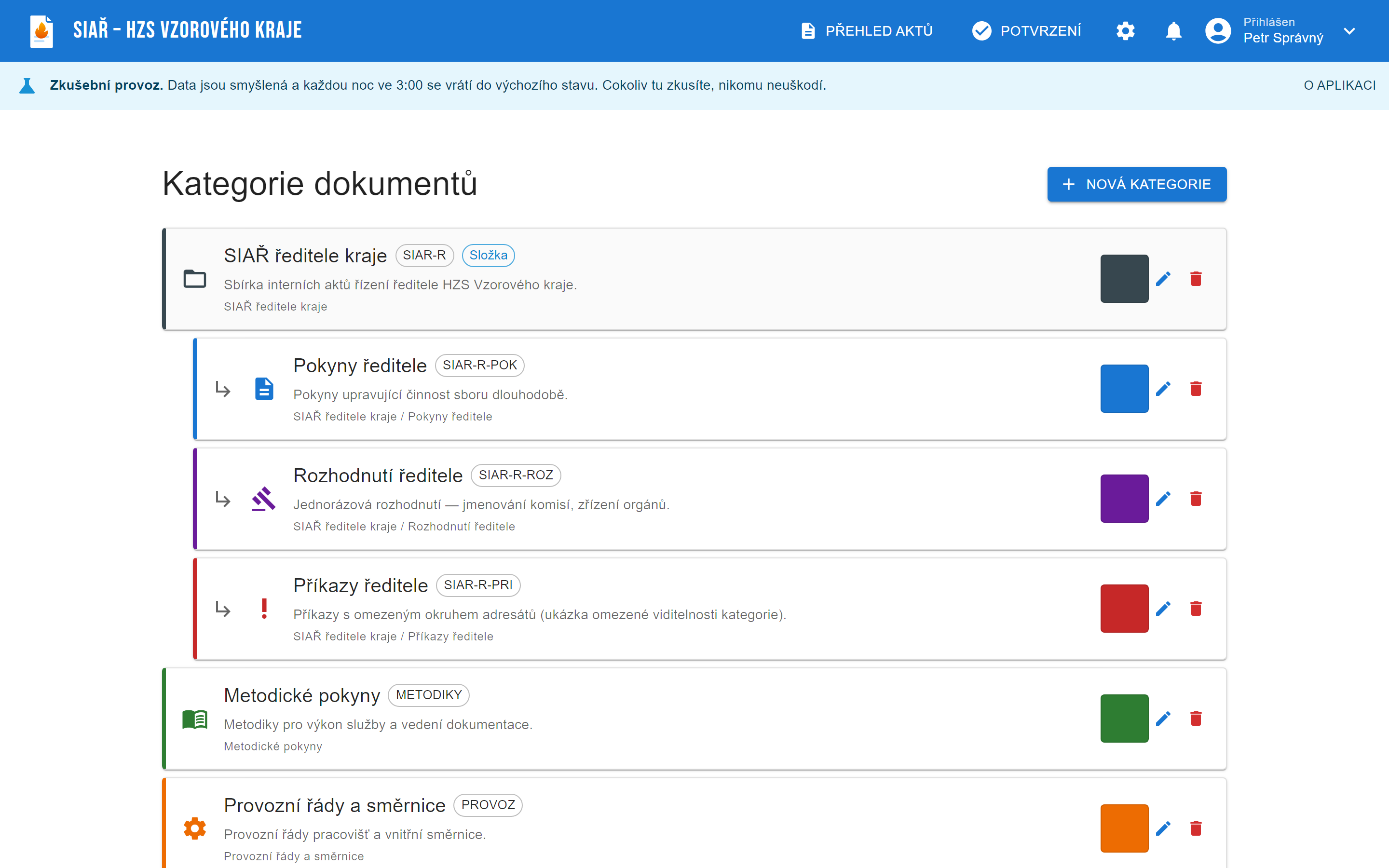Select the SIAŘ ředitele kraje title
Screen dimensions: 1389x868
pyautogui.click(x=305, y=256)
